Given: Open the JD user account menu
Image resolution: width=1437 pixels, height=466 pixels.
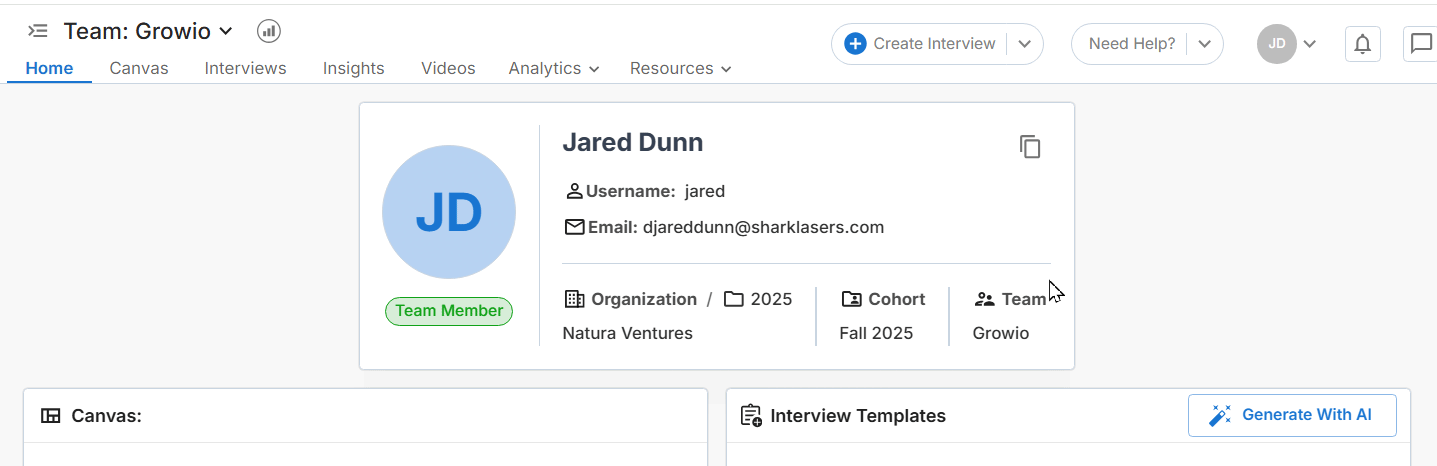Looking at the screenshot, I should point(1286,44).
